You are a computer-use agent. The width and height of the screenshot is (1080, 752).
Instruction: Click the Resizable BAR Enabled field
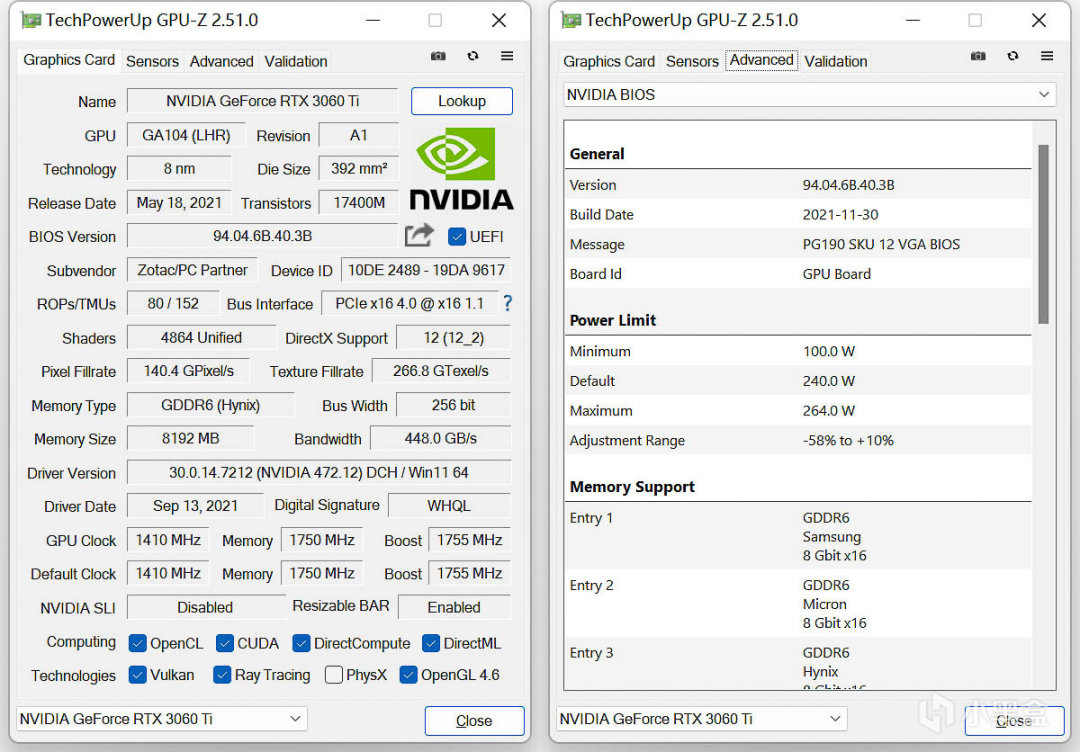pos(454,607)
